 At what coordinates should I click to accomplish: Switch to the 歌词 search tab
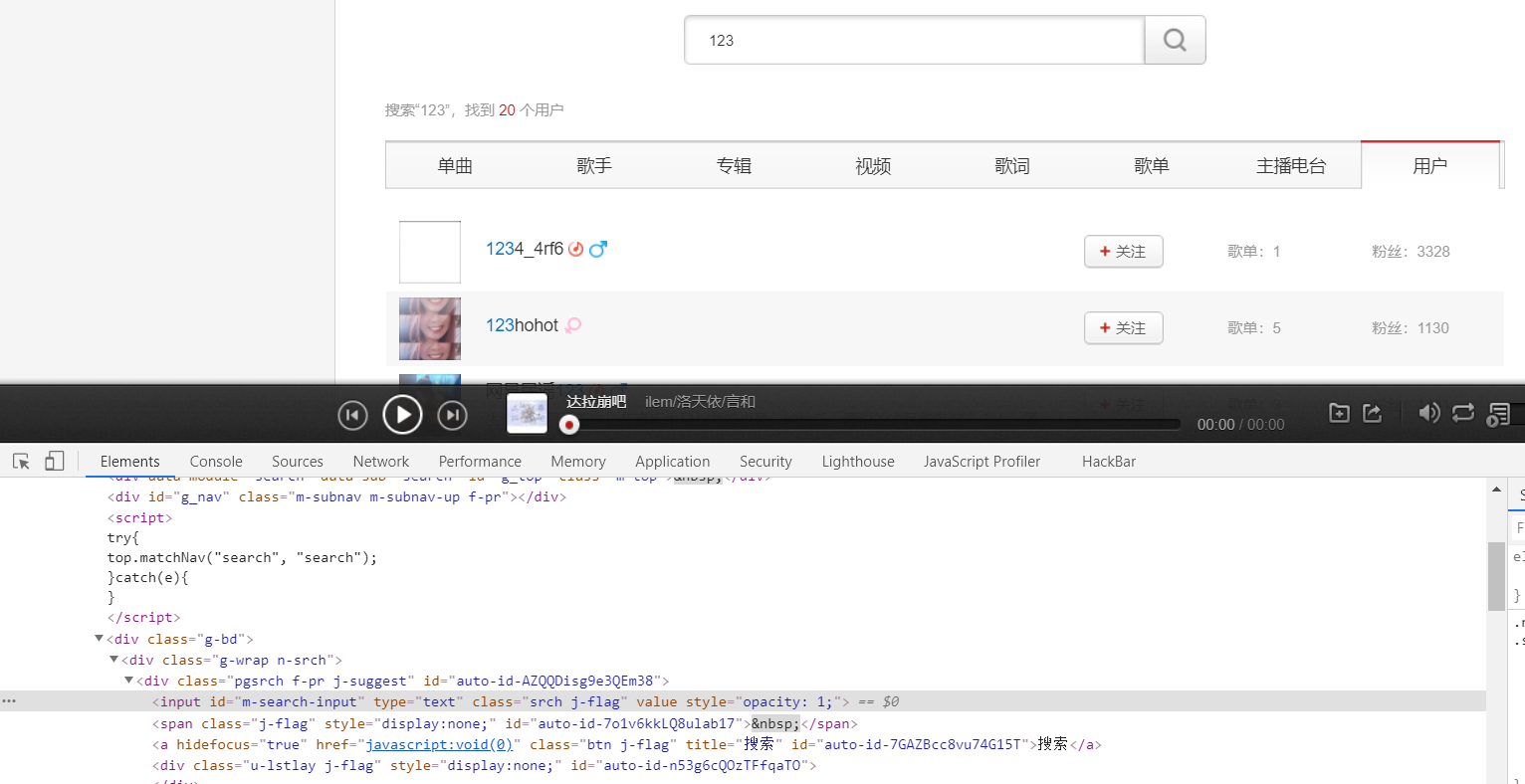pyautogui.click(x=1012, y=166)
